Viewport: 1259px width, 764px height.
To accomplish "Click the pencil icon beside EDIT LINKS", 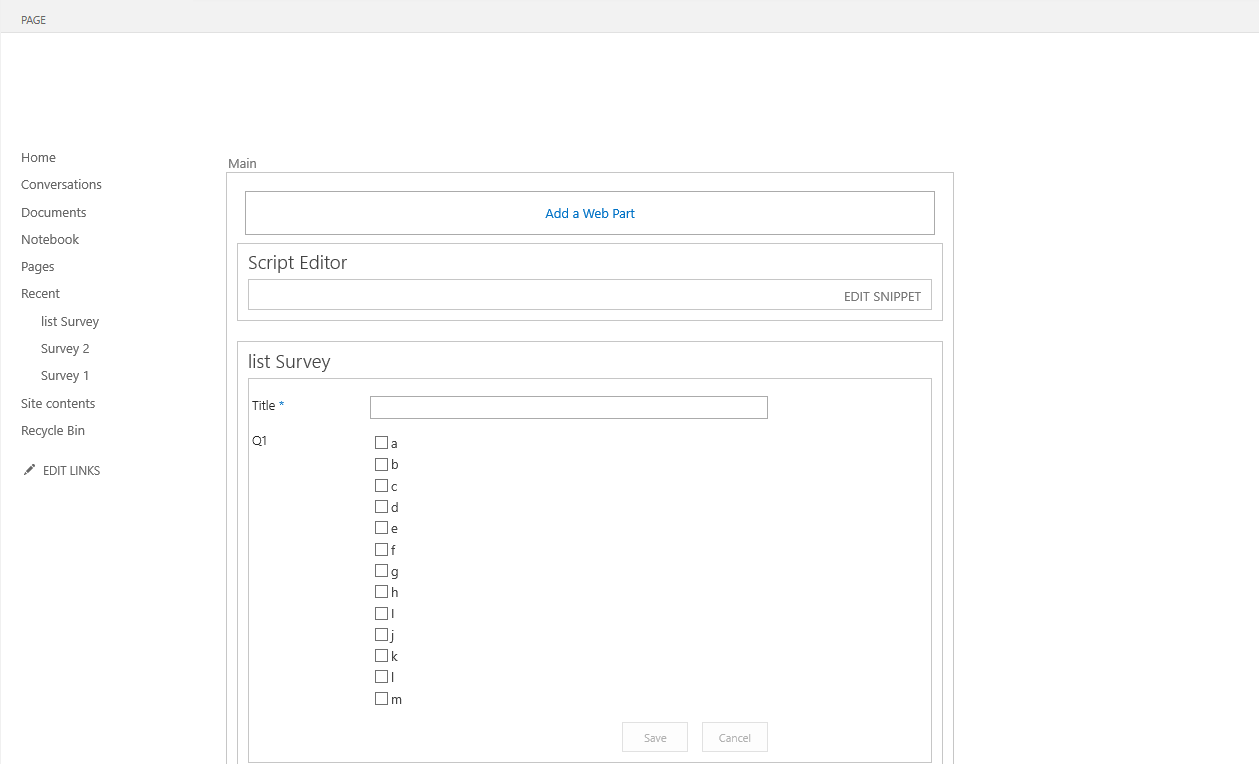I will (x=30, y=470).
